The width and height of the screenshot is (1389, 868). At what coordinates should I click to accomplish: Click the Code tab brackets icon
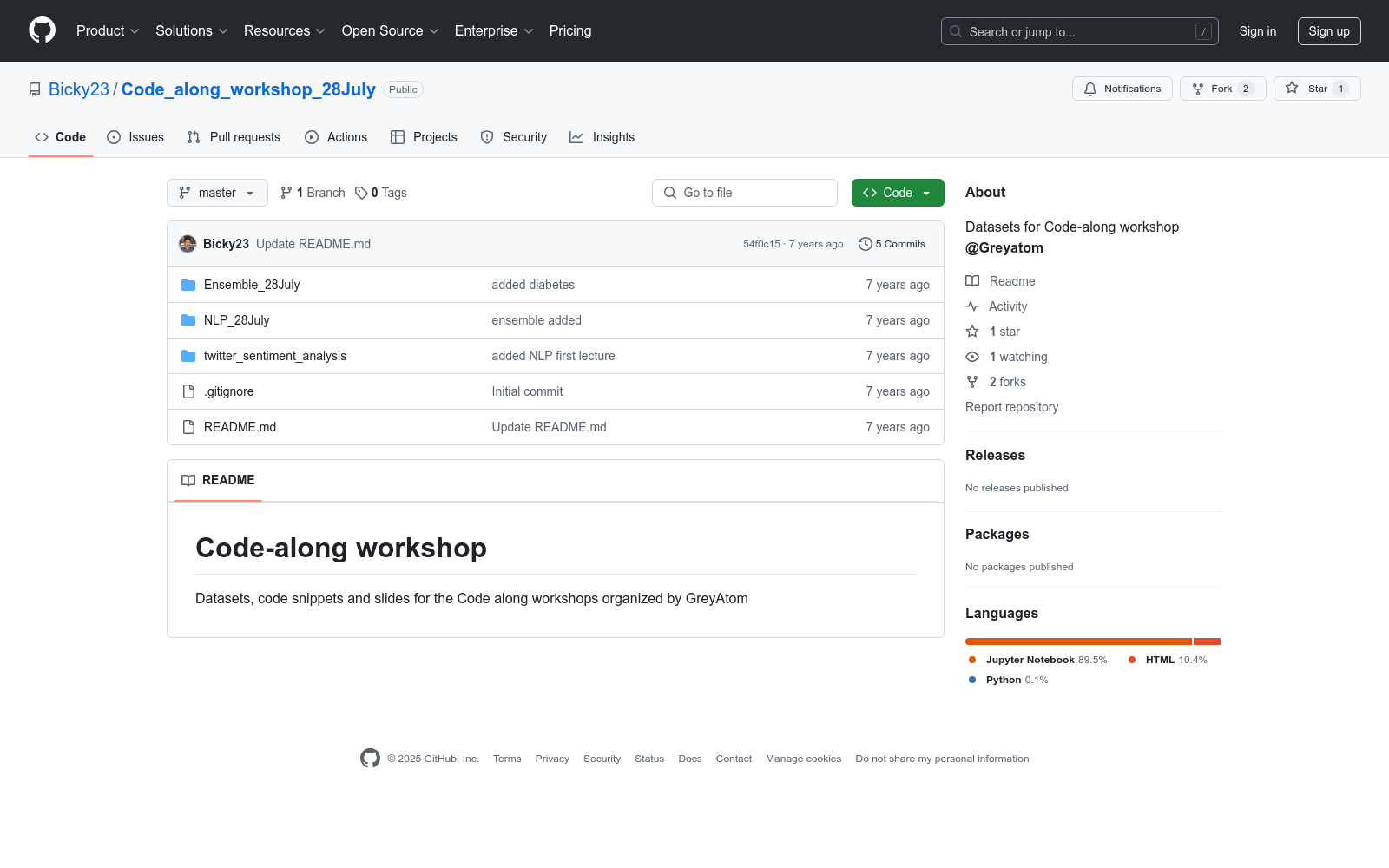tap(42, 137)
